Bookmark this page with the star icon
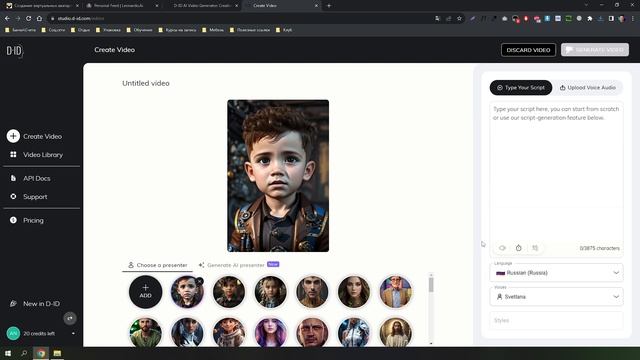640x360 pixels. pyautogui.click(x=459, y=18)
